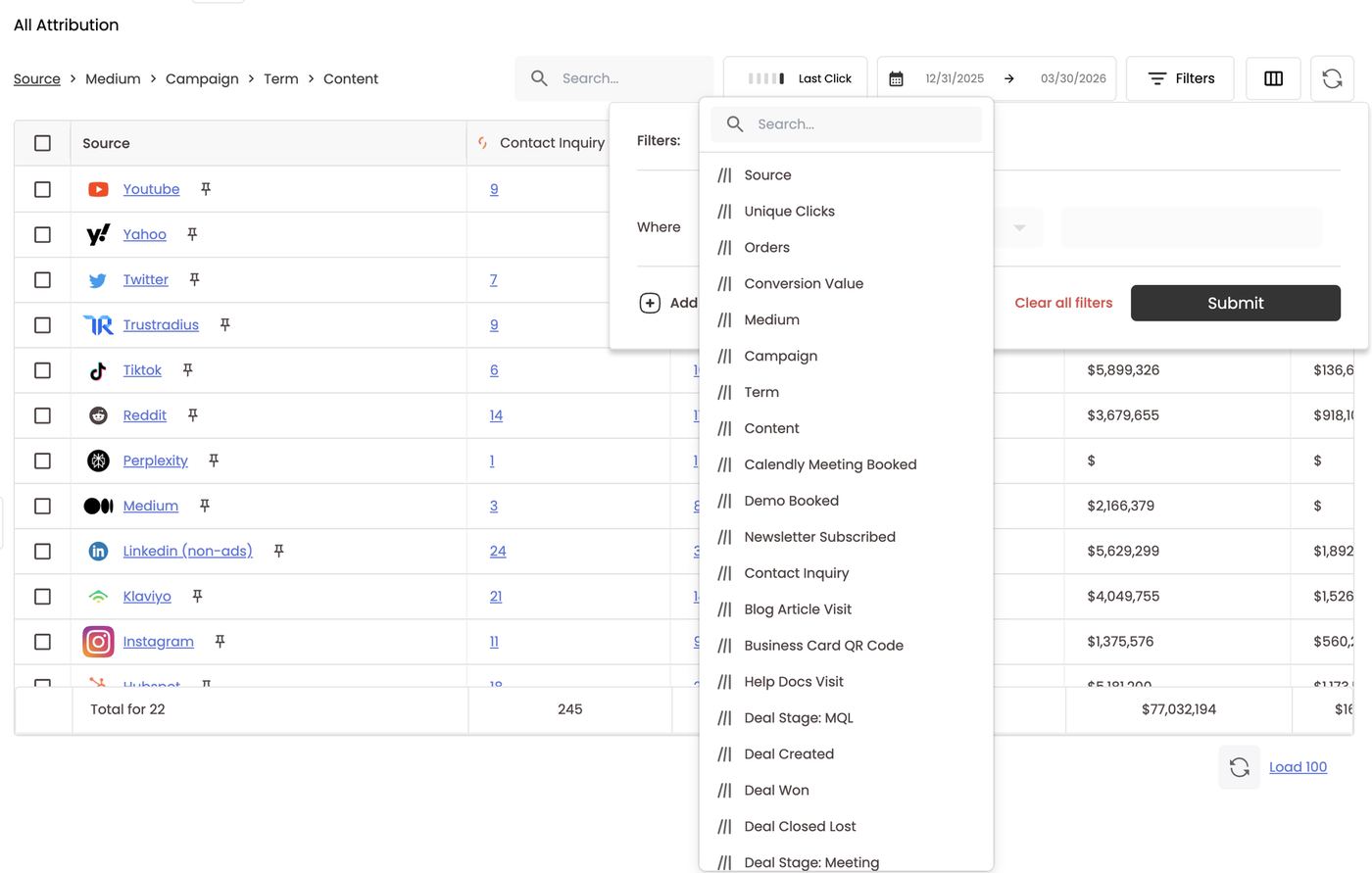The image size is (1372, 873).
Task: Click the Youtube logo icon
Action: tap(98, 189)
